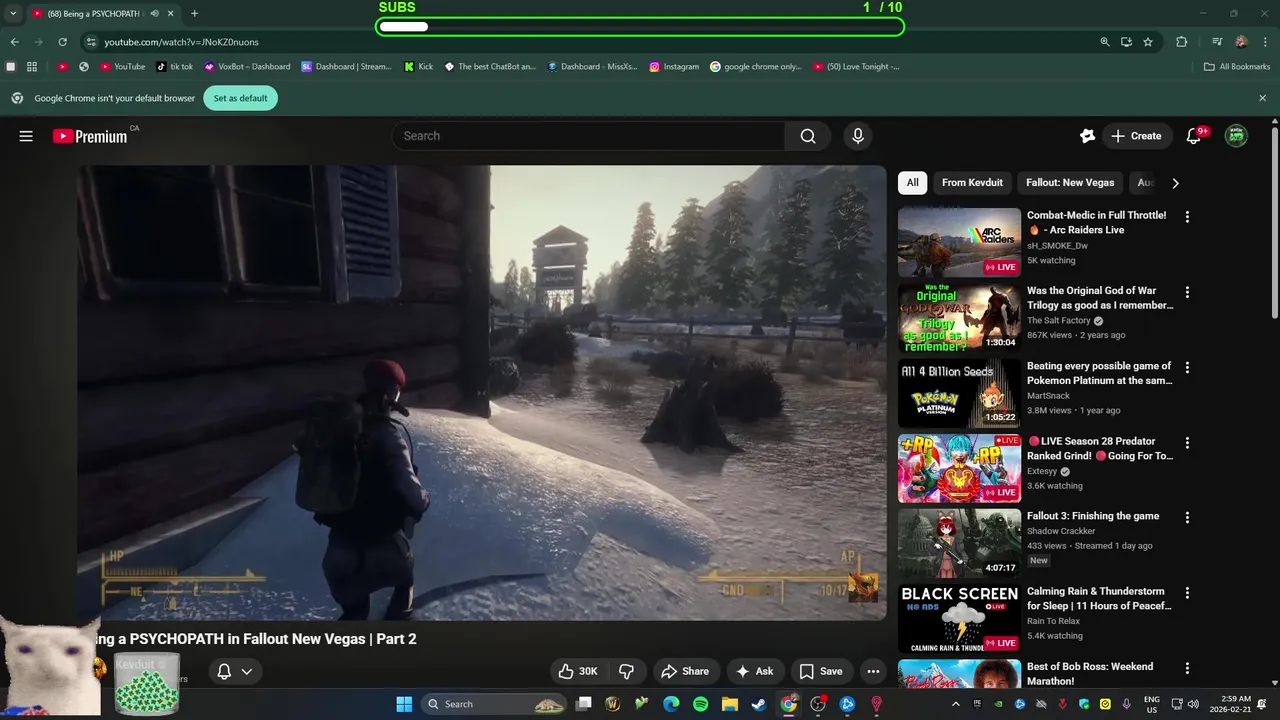Reload the page in Chrome
Image resolution: width=1280 pixels, height=720 pixels.
[x=62, y=42]
